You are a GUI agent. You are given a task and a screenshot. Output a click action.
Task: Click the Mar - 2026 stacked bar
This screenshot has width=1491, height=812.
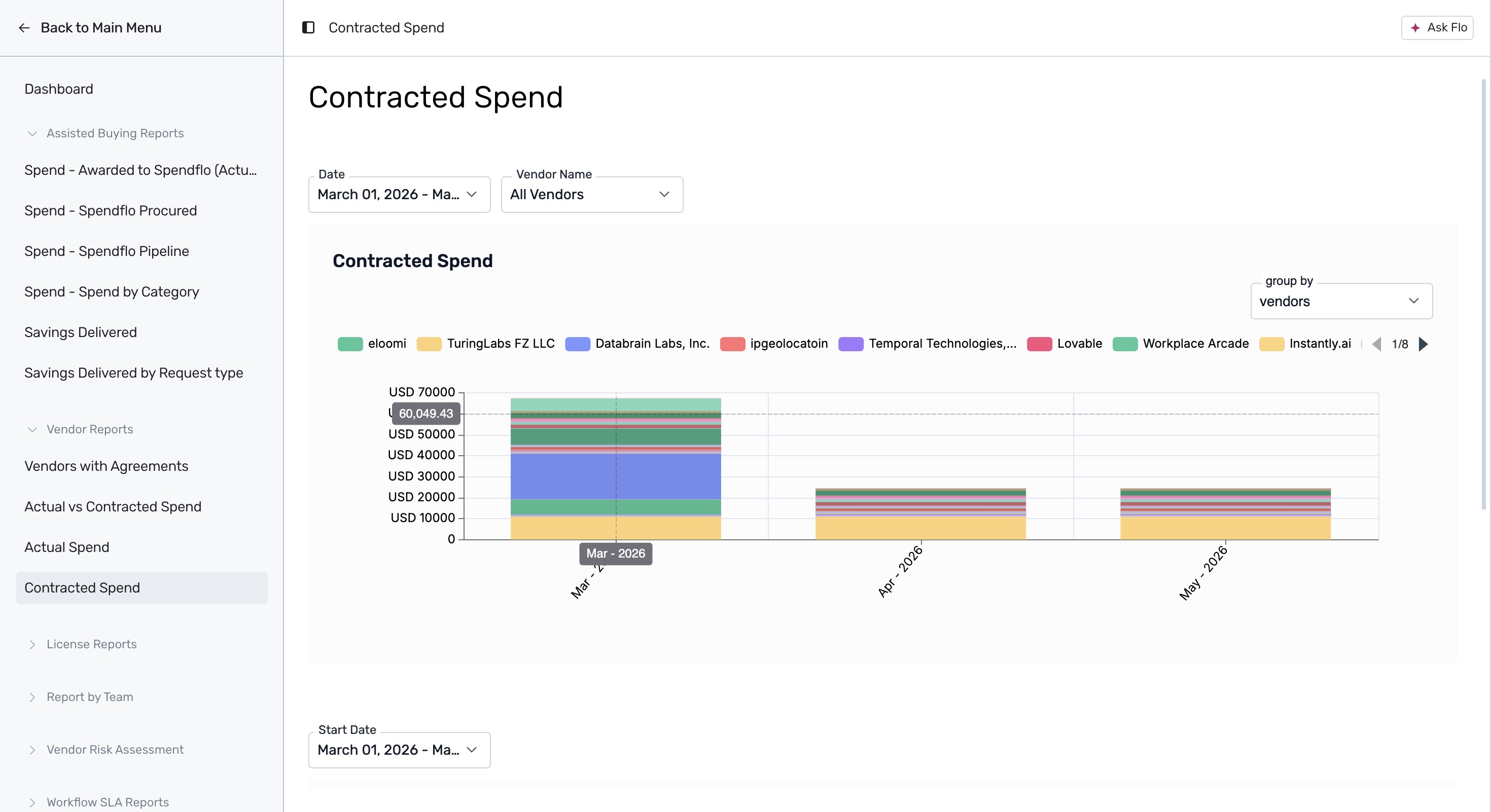pyautogui.click(x=615, y=468)
